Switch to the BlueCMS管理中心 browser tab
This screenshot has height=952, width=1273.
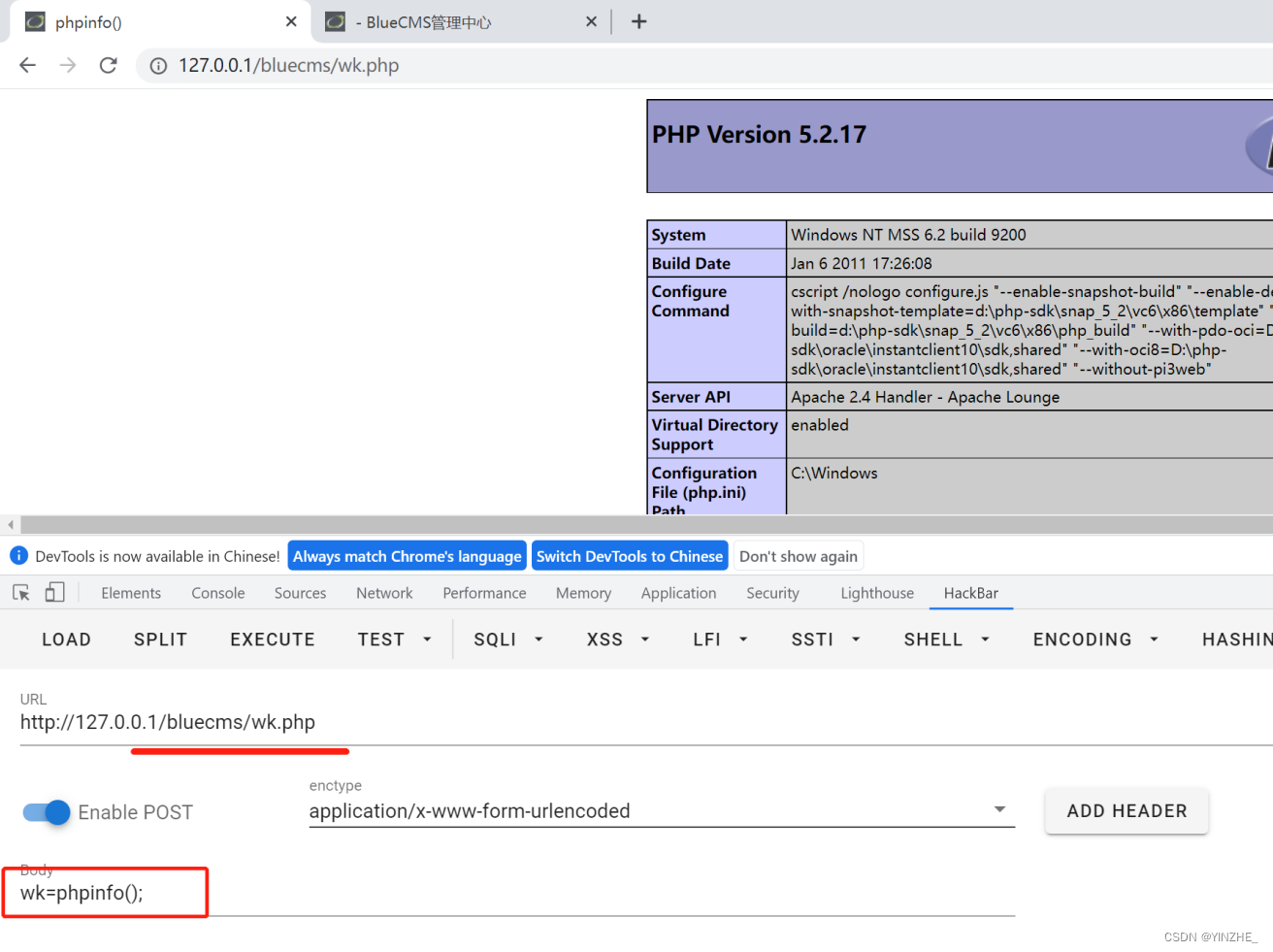tap(461, 21)
